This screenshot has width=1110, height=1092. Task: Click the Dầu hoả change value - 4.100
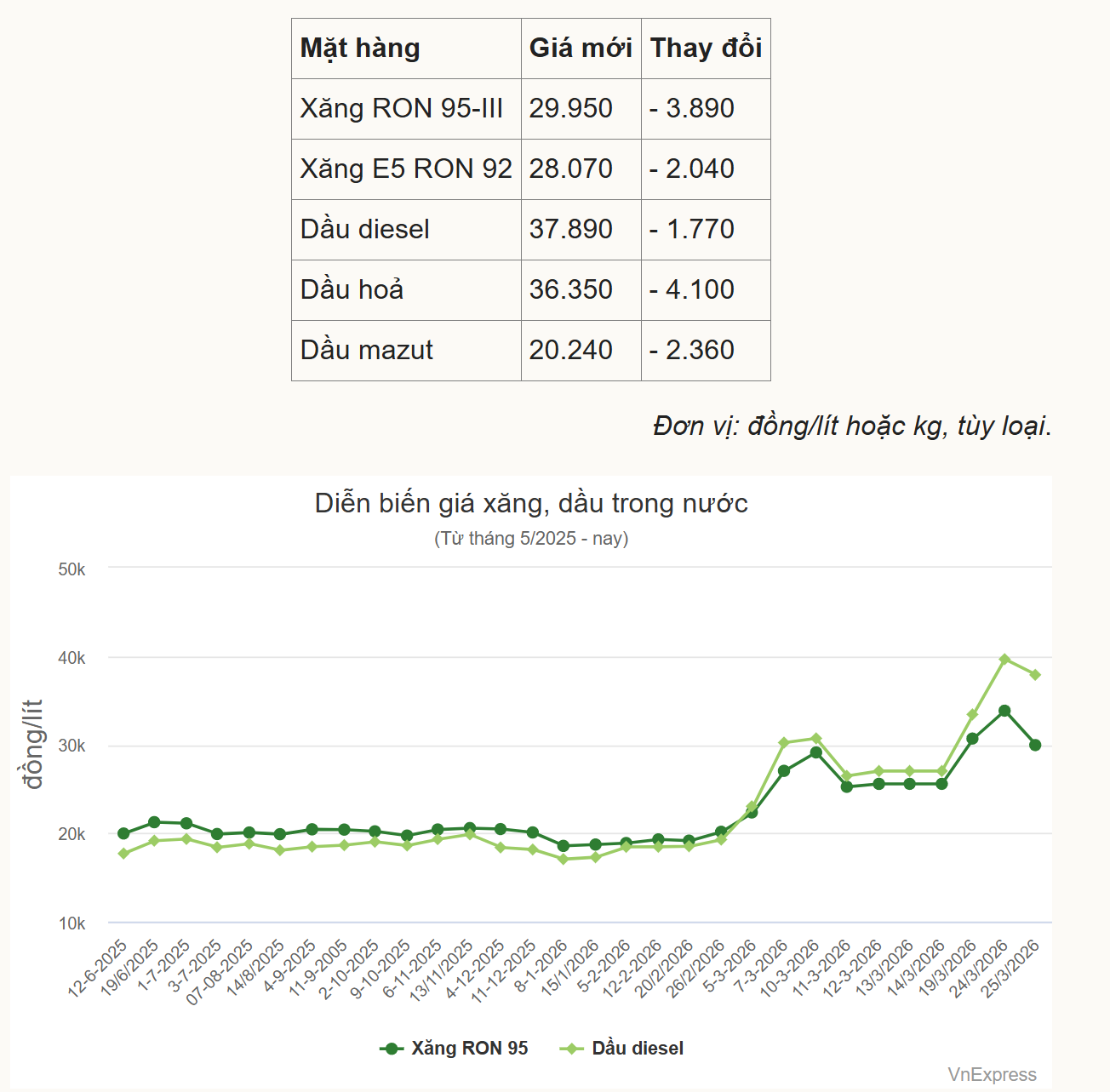pyautogui.click(x=692, y=290)
